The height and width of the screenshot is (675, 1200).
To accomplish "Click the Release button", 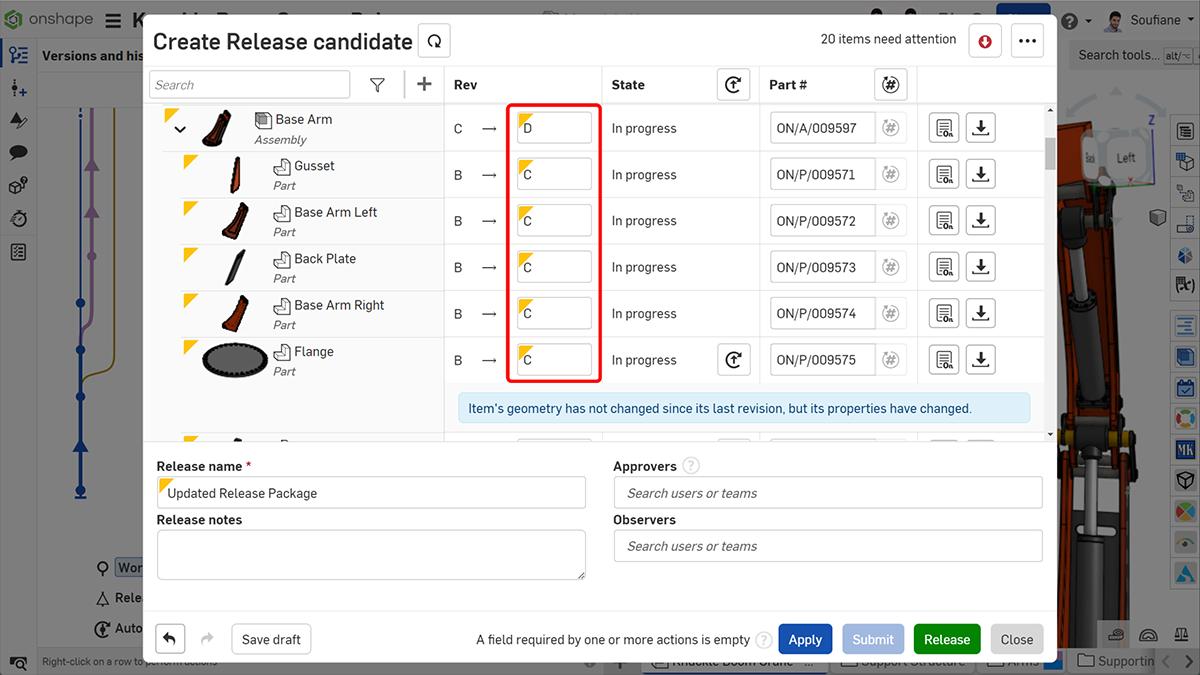I will (x=946, y=638).
